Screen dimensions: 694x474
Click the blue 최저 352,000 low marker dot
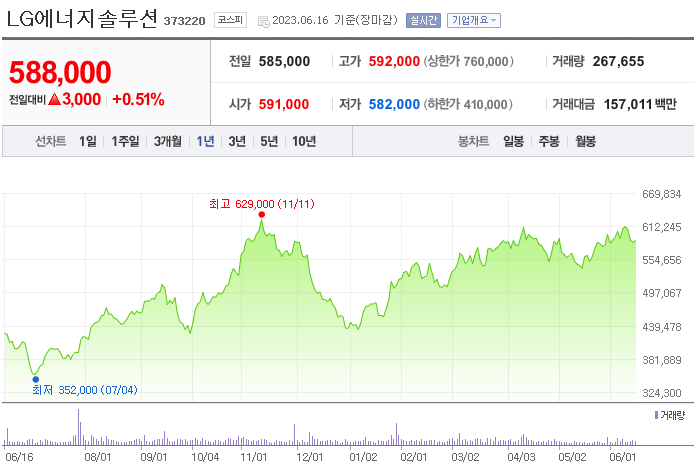(36, 379)
